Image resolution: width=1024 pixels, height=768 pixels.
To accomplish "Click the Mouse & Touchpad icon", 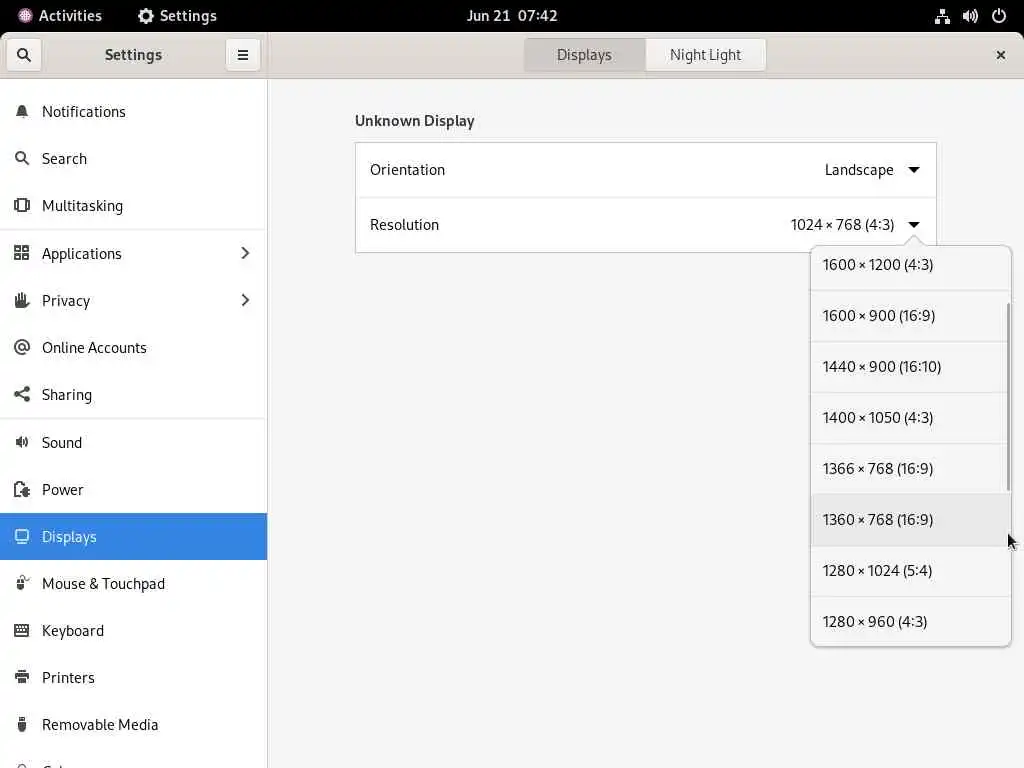I will pyautogui.click(x=22, y=583).
